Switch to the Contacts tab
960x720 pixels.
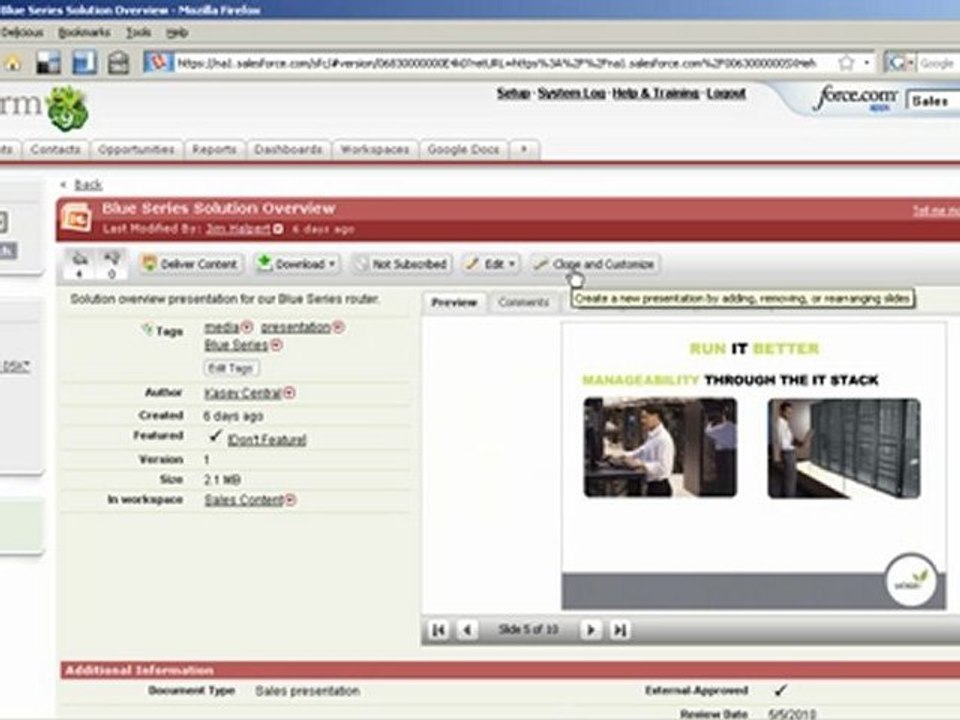(56, 149)
